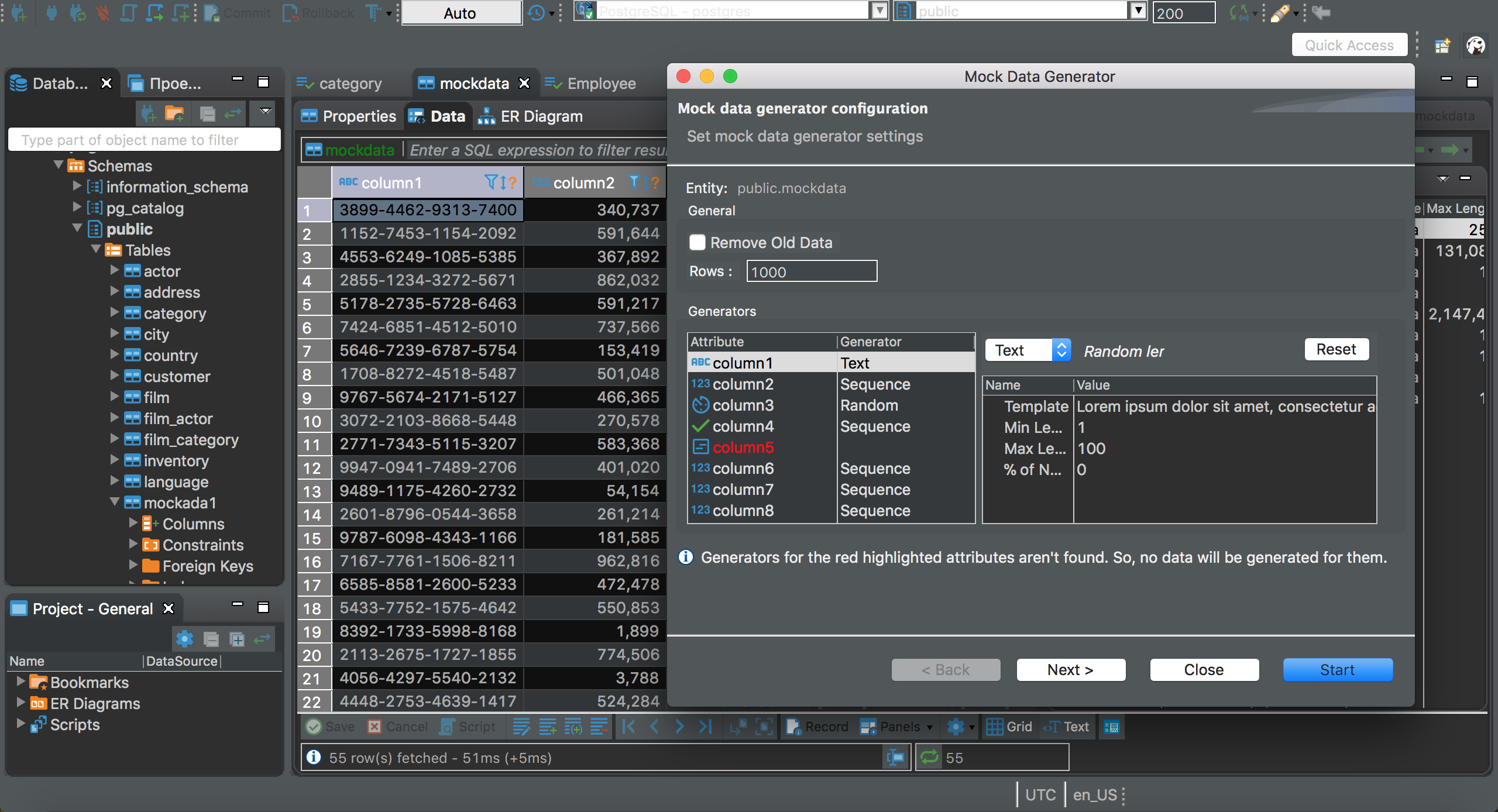
Task: Toggle the Remove Old Data checkbox
Action: coord(697,241)
